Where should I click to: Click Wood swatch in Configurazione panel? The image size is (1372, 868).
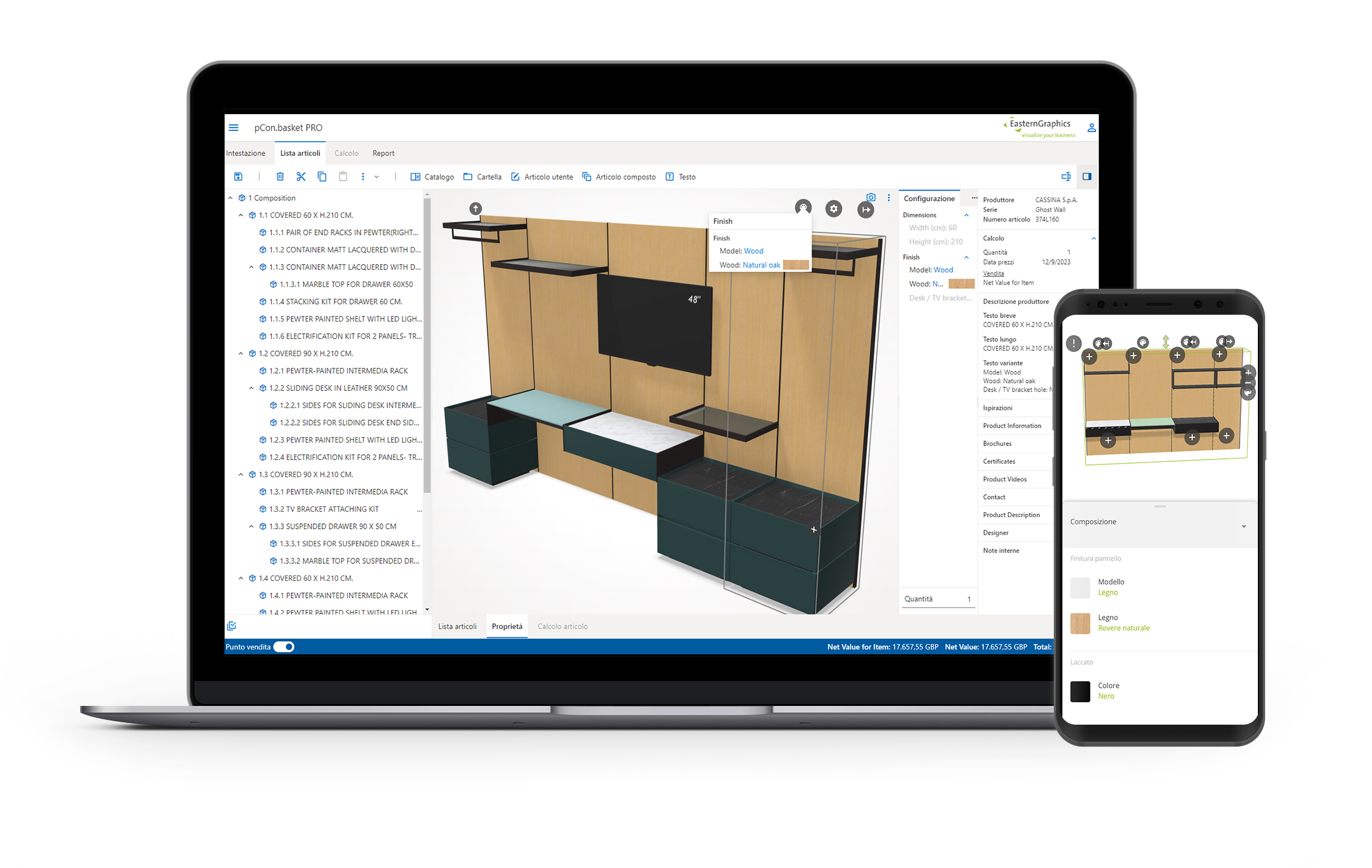961,284
